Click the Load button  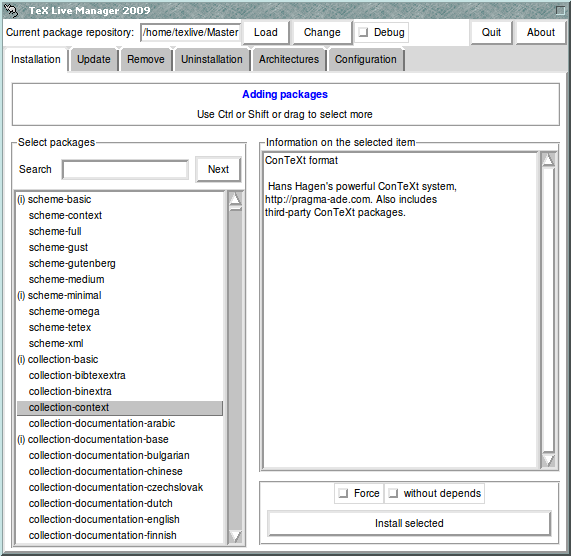[x=265, y=32]
